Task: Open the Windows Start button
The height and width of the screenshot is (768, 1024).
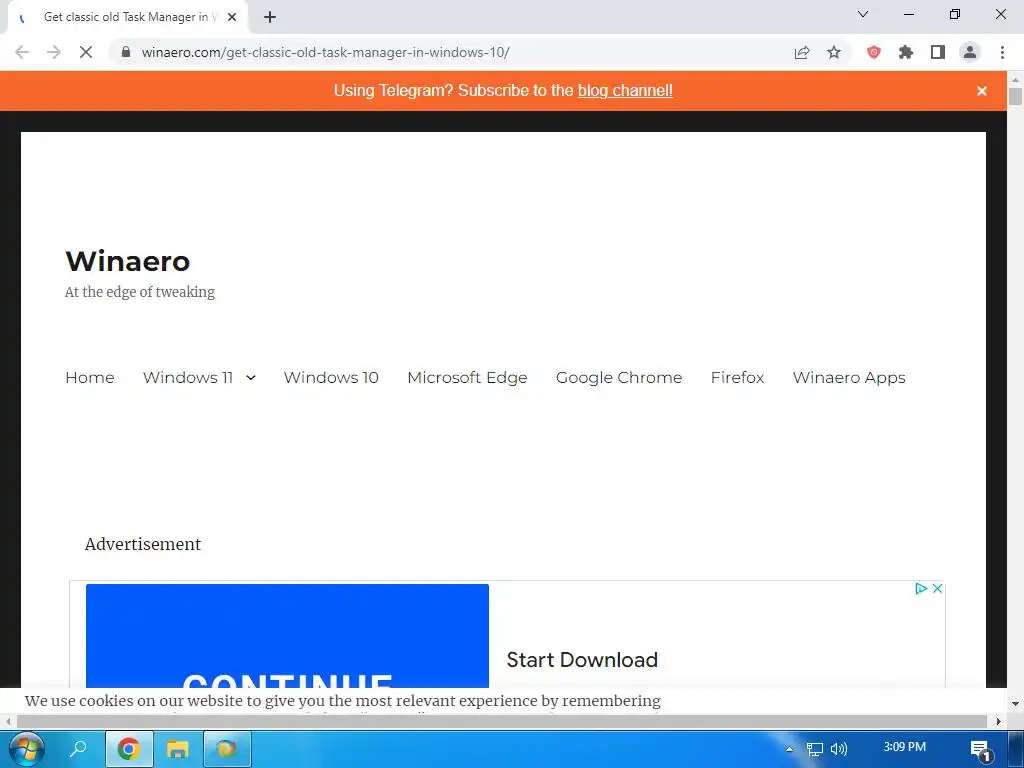Action: pos(27,748)
